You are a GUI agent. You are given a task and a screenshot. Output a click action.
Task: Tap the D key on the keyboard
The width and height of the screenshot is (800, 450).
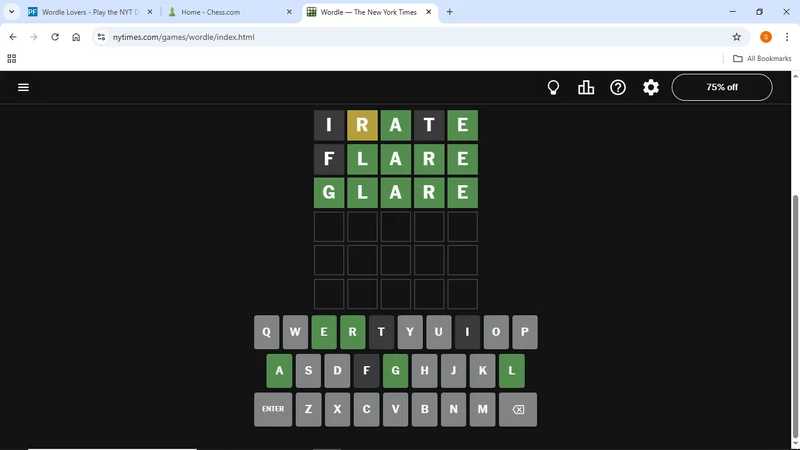(x=337, y=370)
